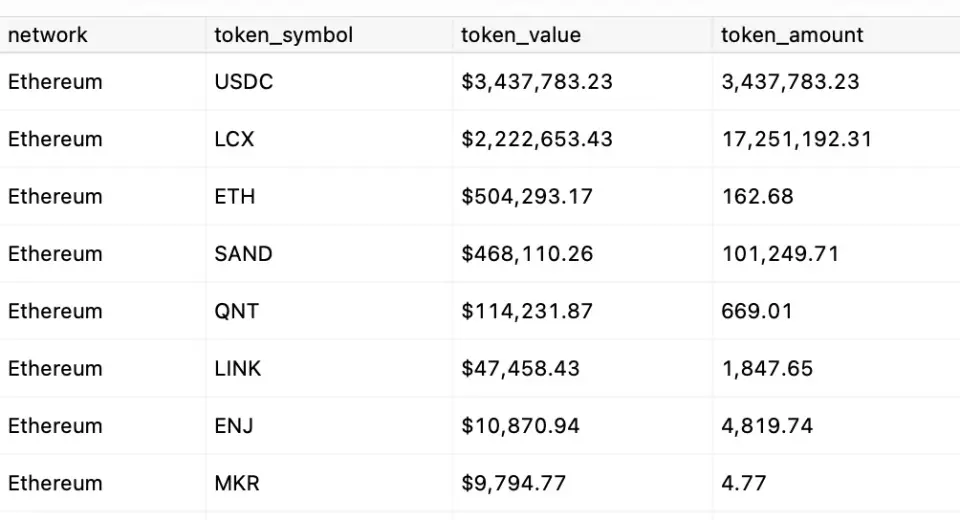
Task: Sort by the token_value column header
Action: click(x=521, y=35)
